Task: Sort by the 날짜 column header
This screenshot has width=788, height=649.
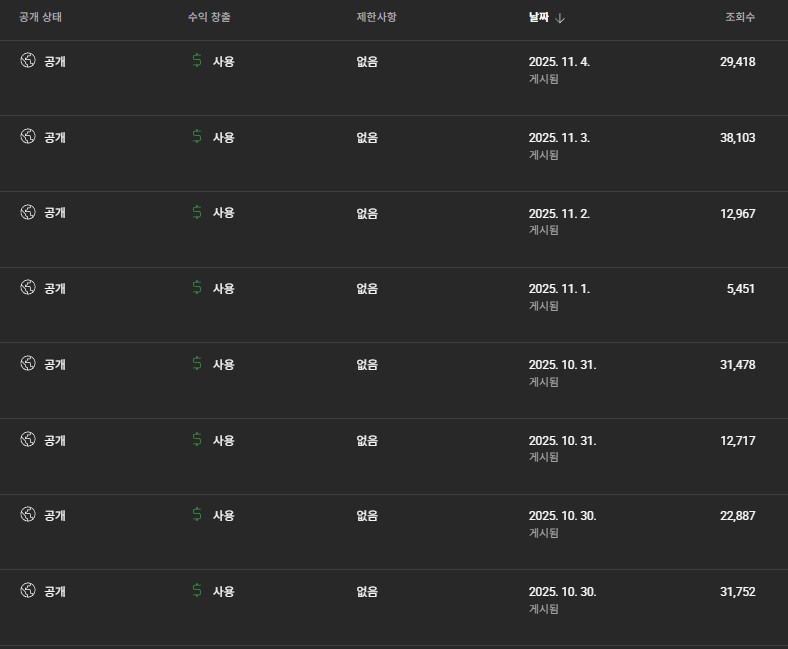Action: 539,18
